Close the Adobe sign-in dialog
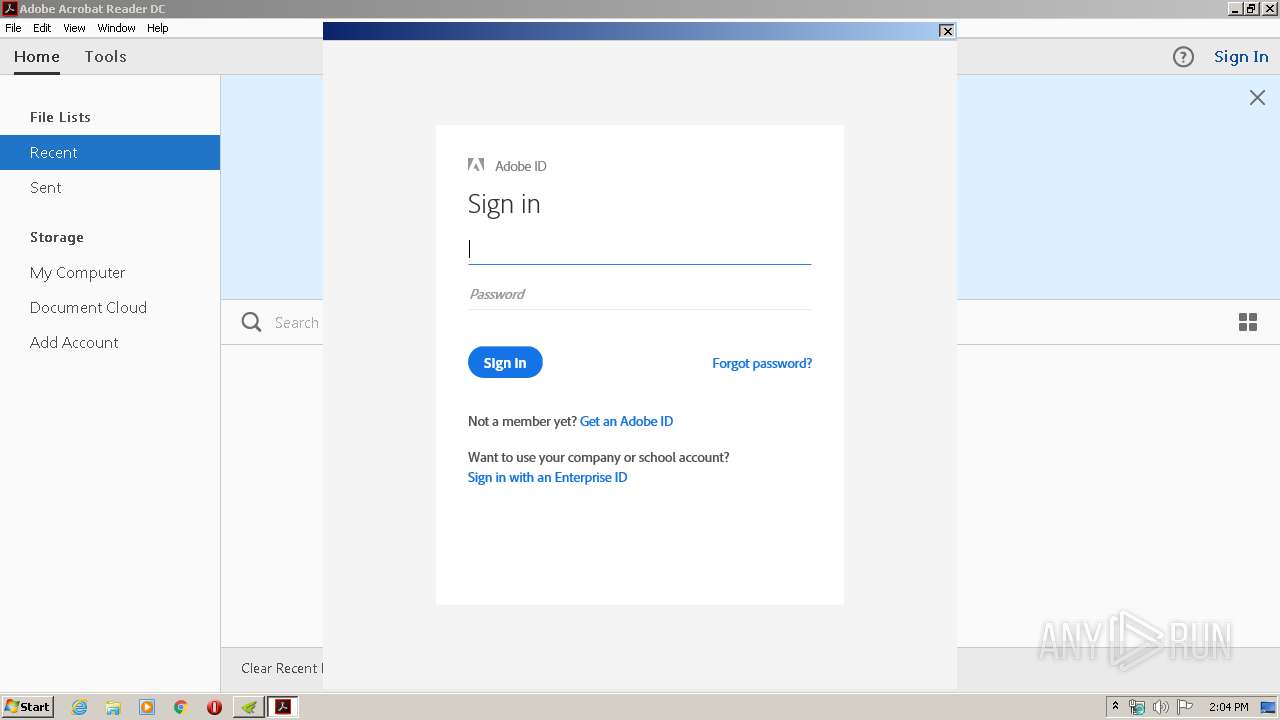Image resolution: width=1280 pixels, height=720 pixels. point(946,31)
